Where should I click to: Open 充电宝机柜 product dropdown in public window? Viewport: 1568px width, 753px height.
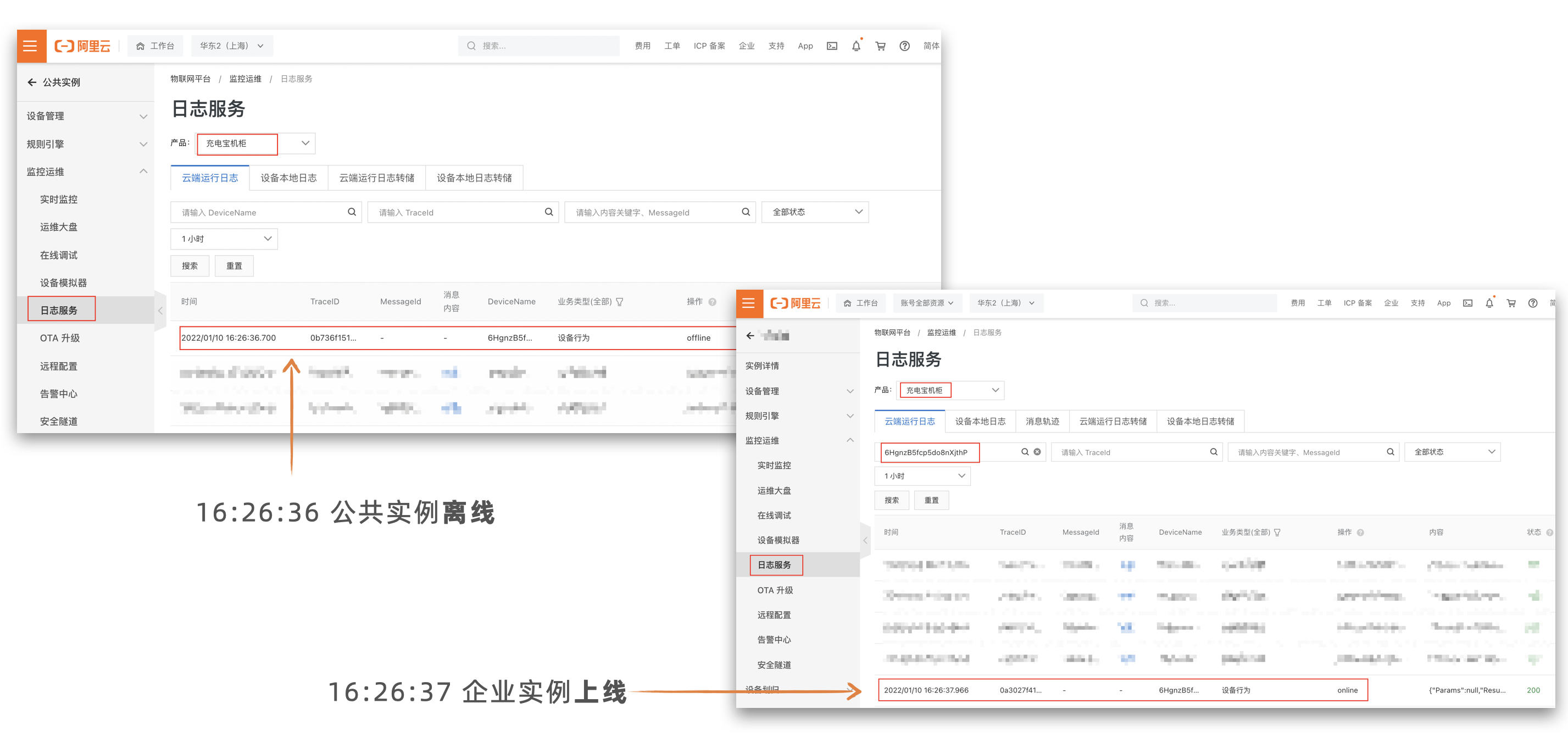pos(255,143)
